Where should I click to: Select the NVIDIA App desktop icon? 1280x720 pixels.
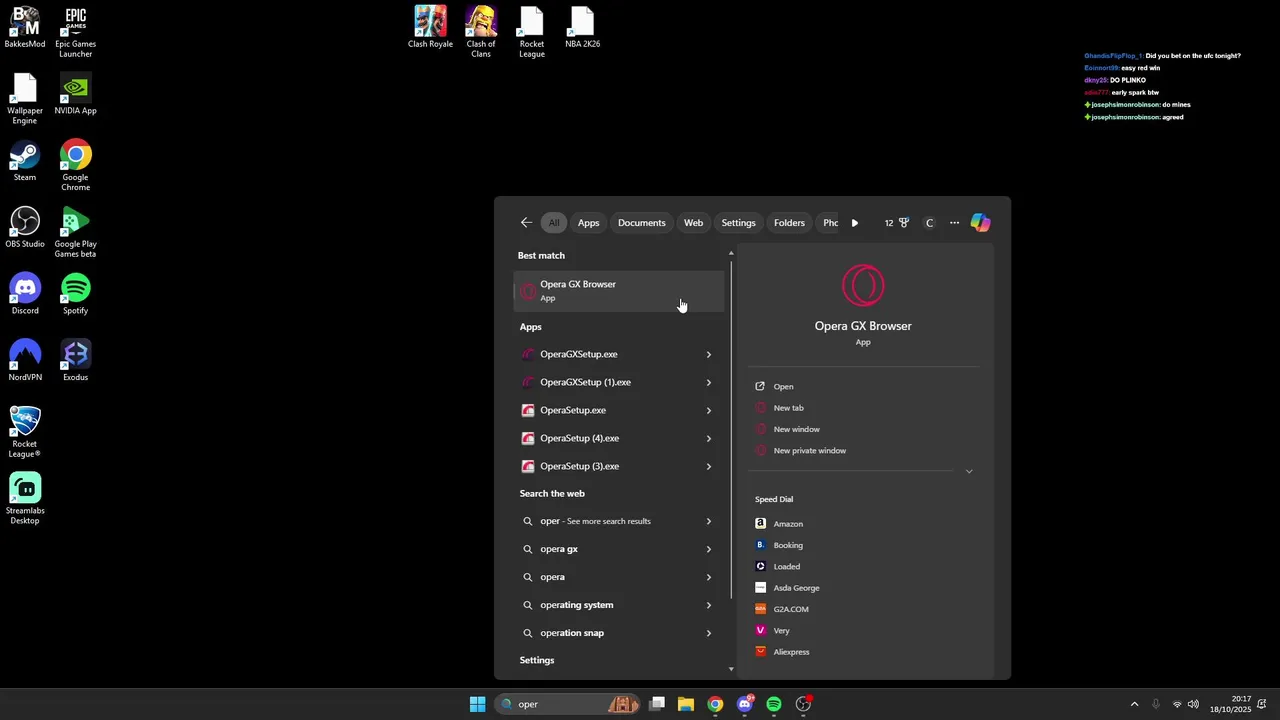point(75,94)
